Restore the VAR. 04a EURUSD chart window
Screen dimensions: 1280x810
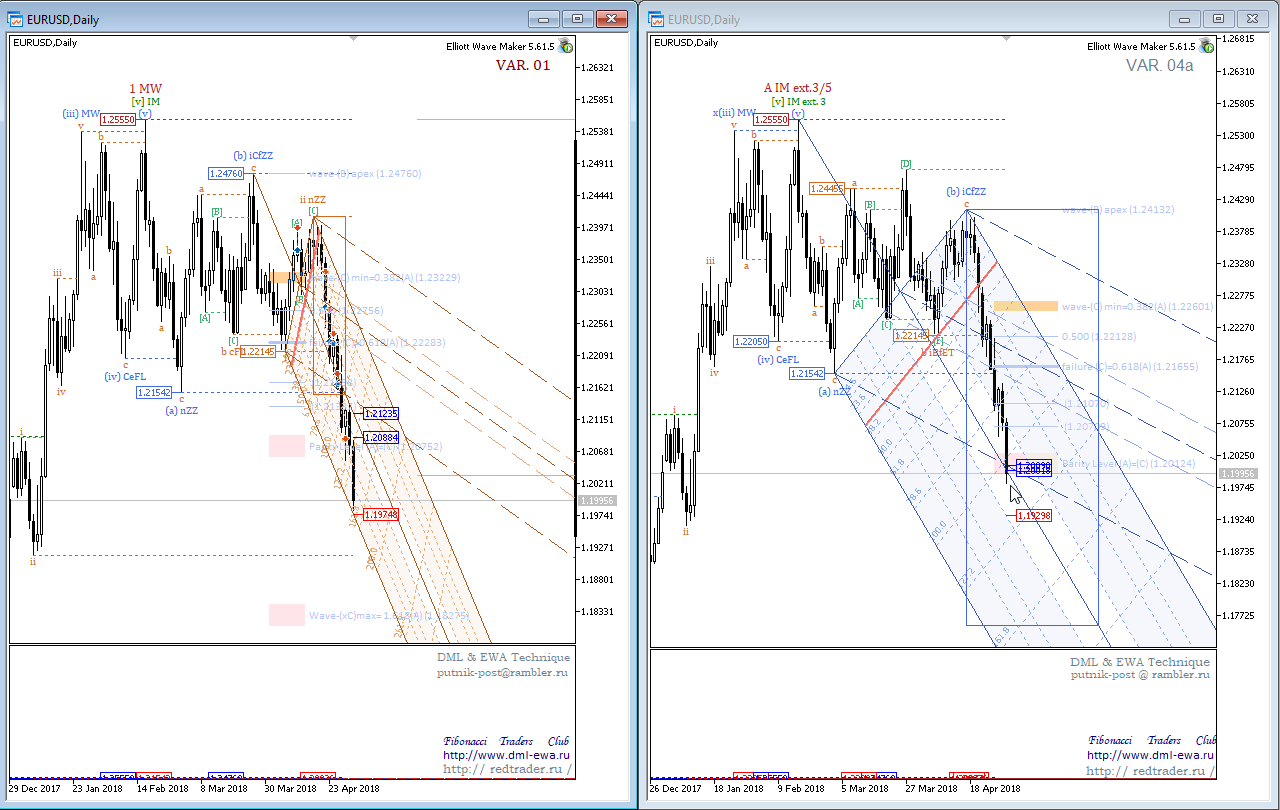(1218, 19)
